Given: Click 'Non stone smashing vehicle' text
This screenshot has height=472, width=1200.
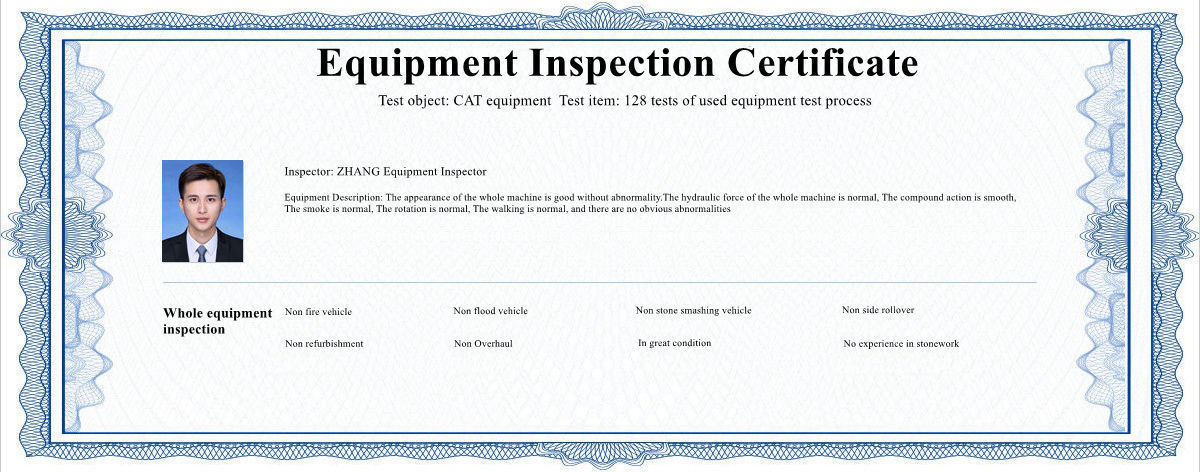Looking at the screenshot, I should 693,311.
